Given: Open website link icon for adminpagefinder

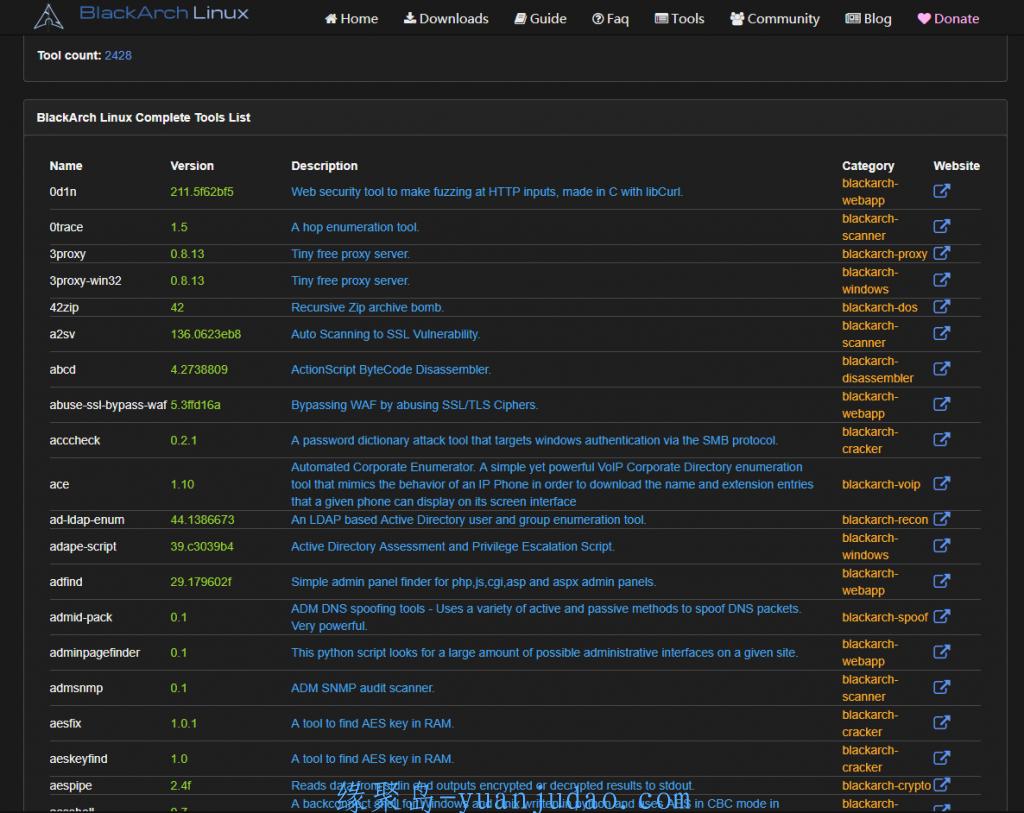Looking at the screenshot, I should (x=941, y=652).
